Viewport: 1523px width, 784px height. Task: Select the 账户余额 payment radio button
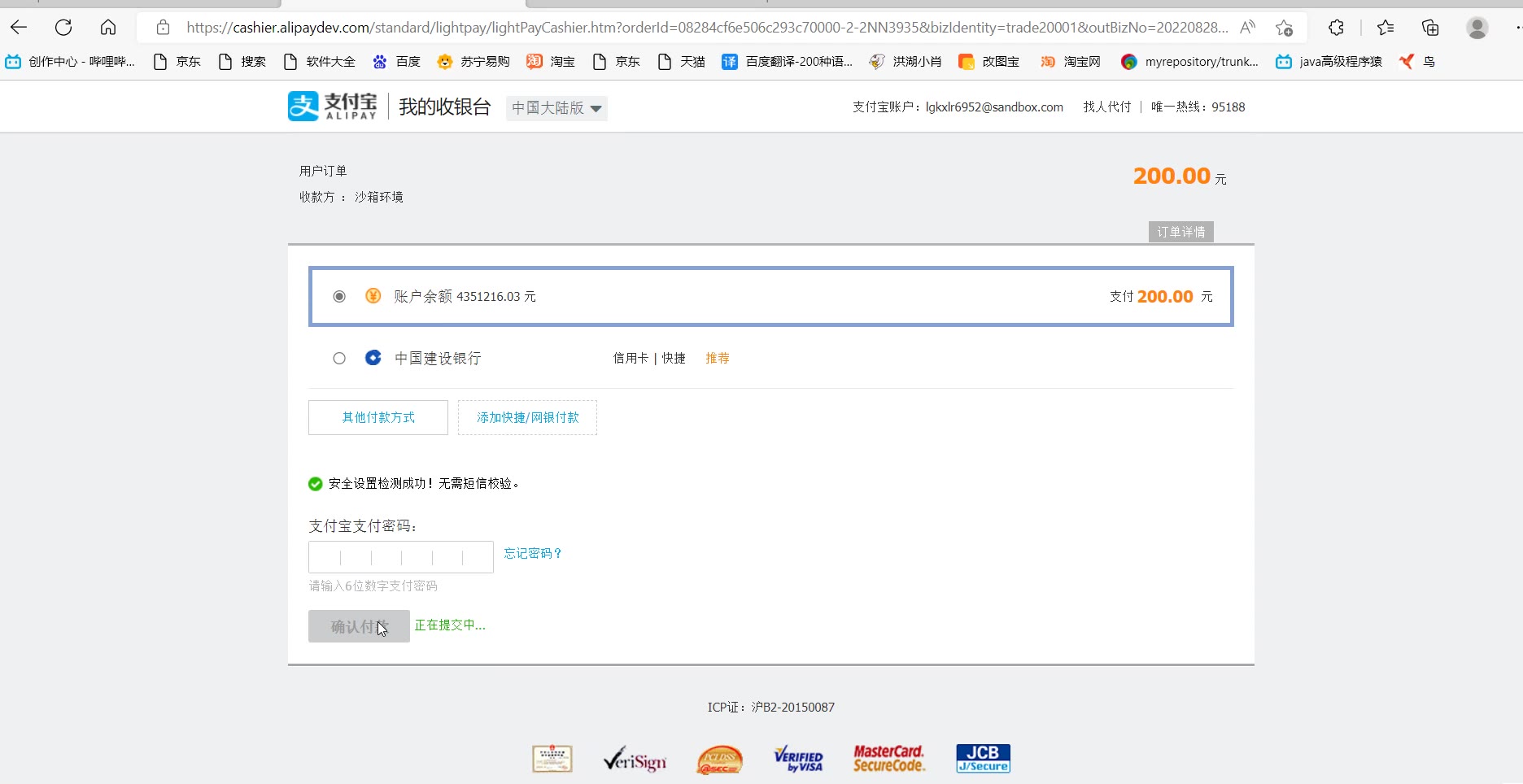click(339, 296)
